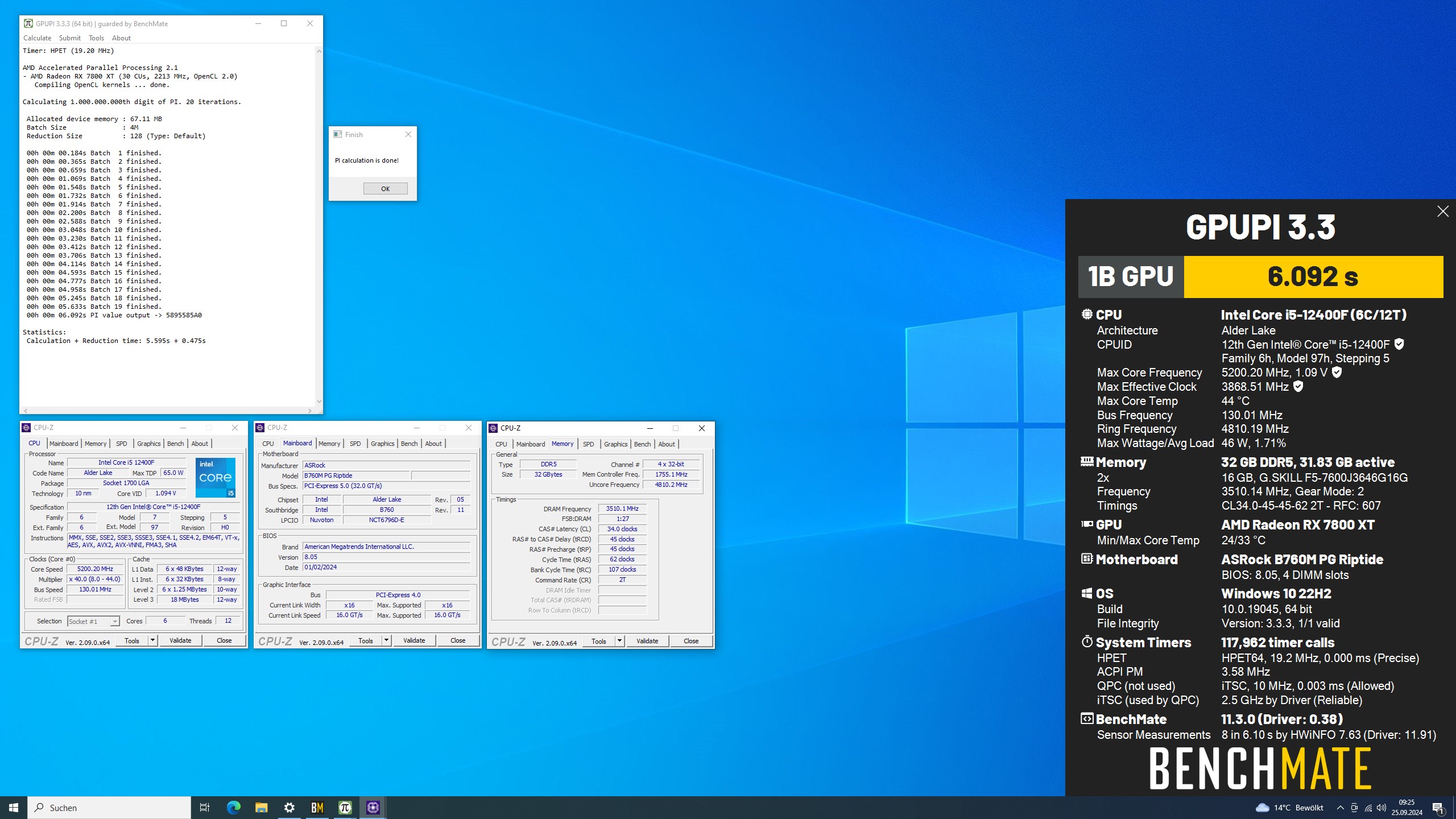Click shield icon beside Max Core Frequency
Viewport: 1456px width, 819px height.
(x=1337, y=373)
